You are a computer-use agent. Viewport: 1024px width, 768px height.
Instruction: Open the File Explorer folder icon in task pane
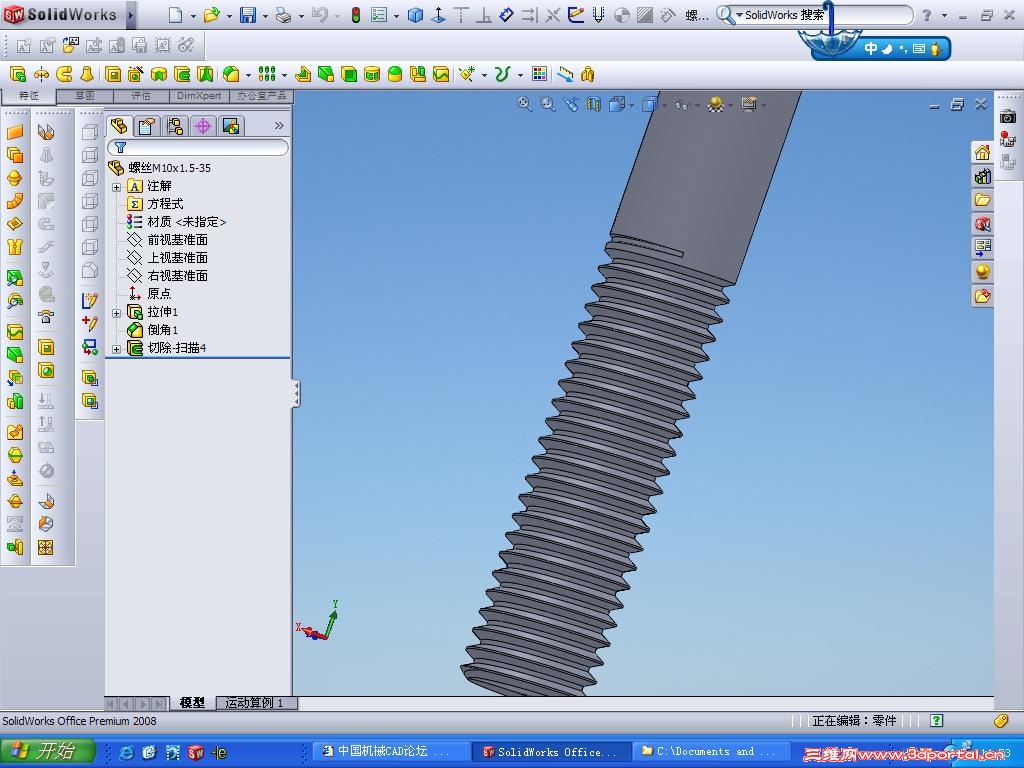983,200
